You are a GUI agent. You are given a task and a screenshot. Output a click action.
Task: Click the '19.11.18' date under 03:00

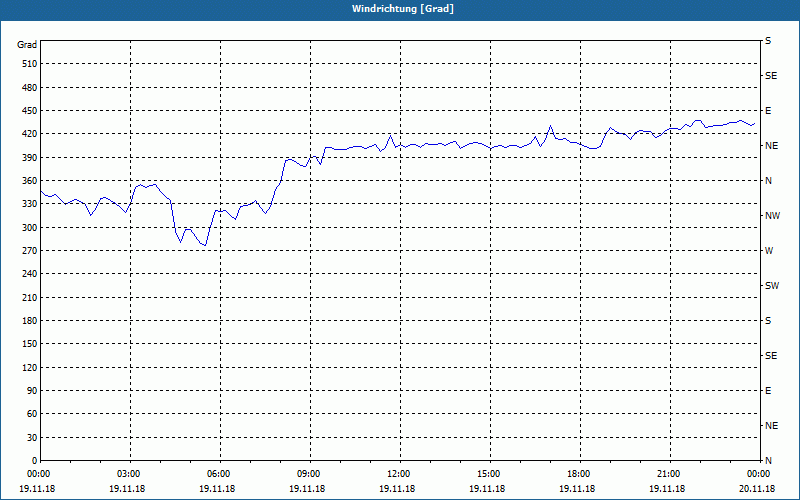[x=127, y=488]
